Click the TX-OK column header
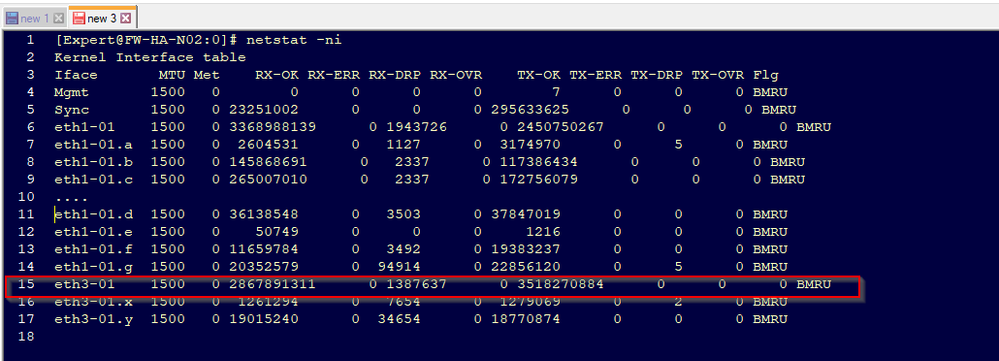This screenshot has width=999, height=361. tap(539, 74)
